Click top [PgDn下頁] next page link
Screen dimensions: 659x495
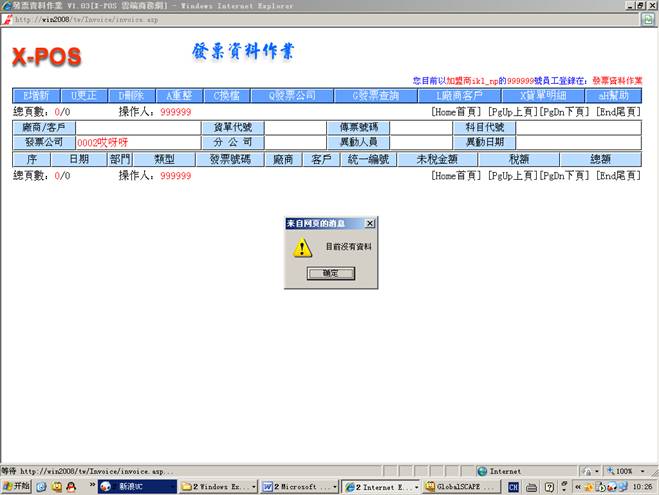tap(566, 113)
